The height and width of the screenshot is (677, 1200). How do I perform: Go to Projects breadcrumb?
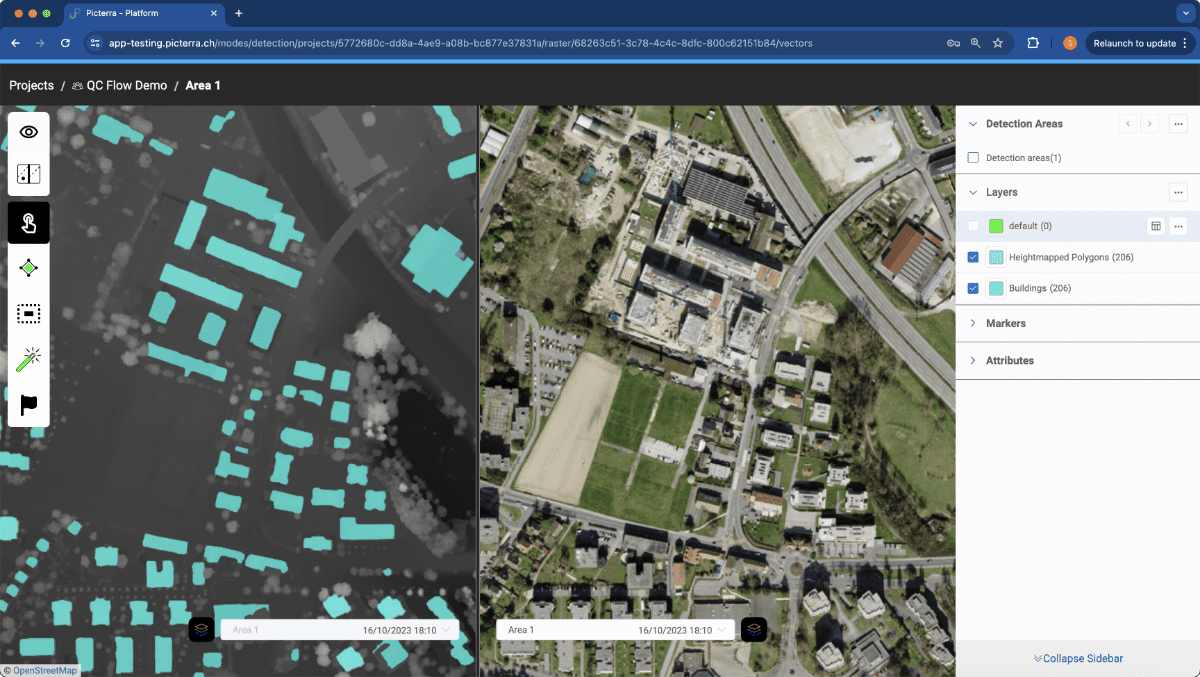(31, 85)
